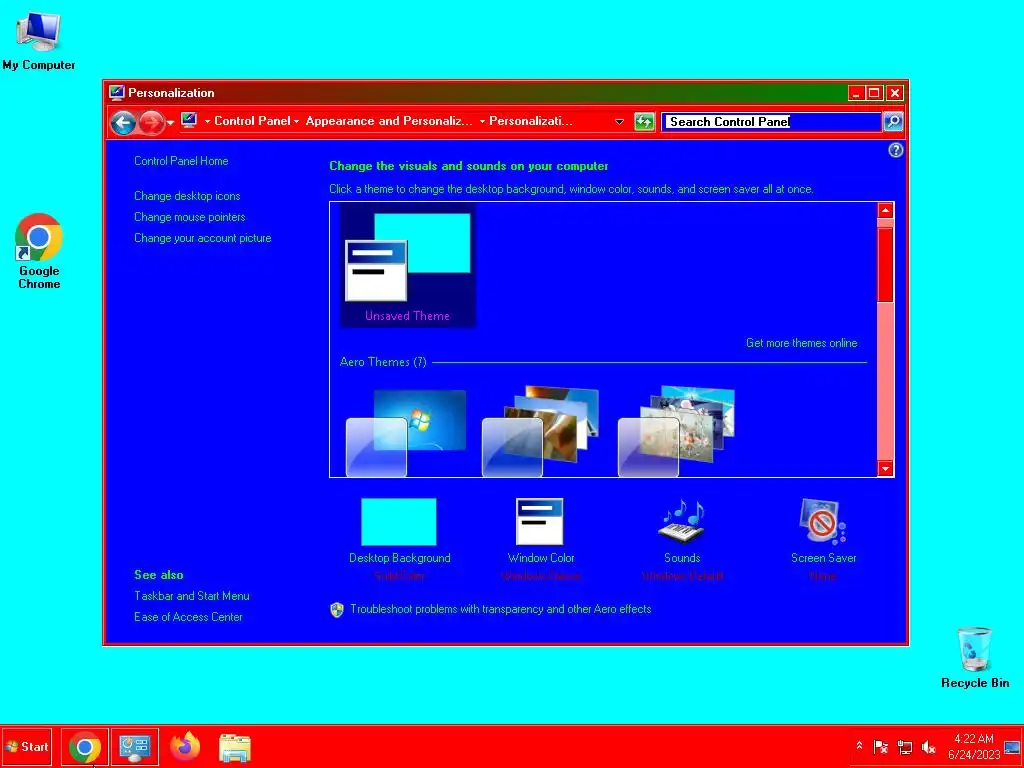Open Help with the question mark icon

click(x=895, y=150)
